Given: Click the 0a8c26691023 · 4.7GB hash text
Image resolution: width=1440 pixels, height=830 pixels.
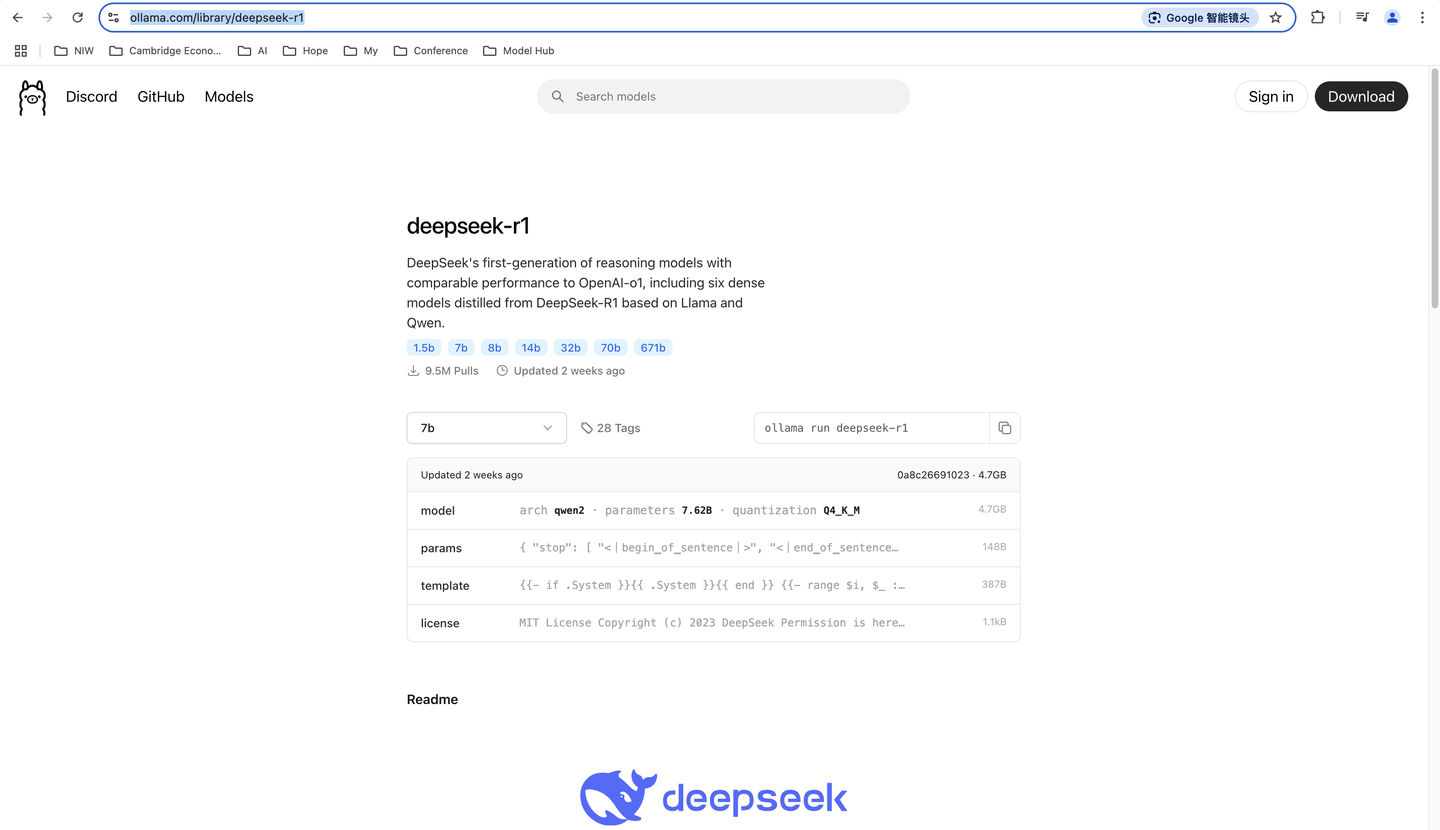Looking at the screenshot, I should (x=952, y=475).
